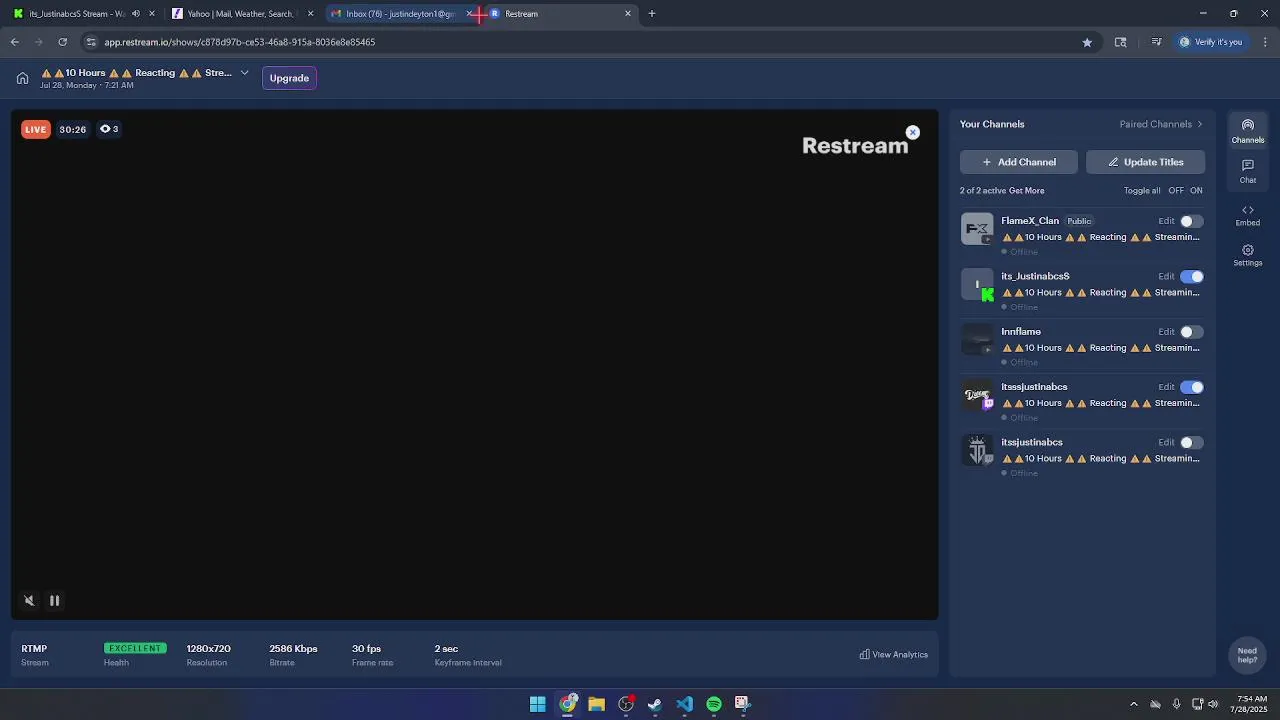1280x720 pixels.
Task: Open Chrome from the taskbar
Action: pyautogui.click(x=567, y=704)
